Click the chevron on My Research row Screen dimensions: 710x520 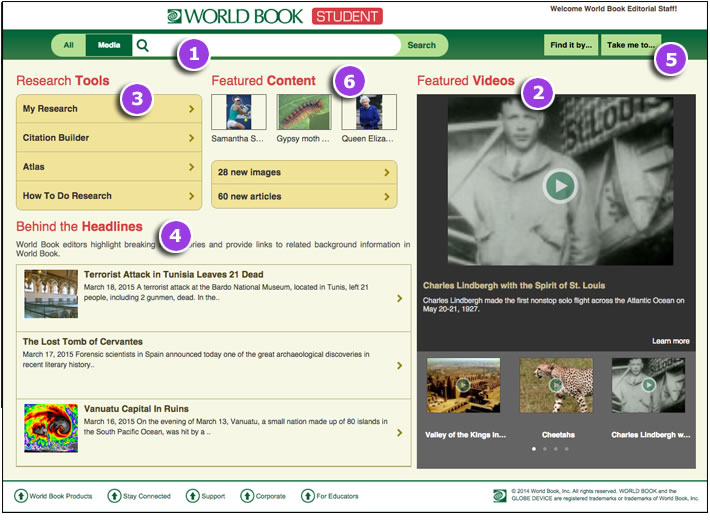pos(192,109)
